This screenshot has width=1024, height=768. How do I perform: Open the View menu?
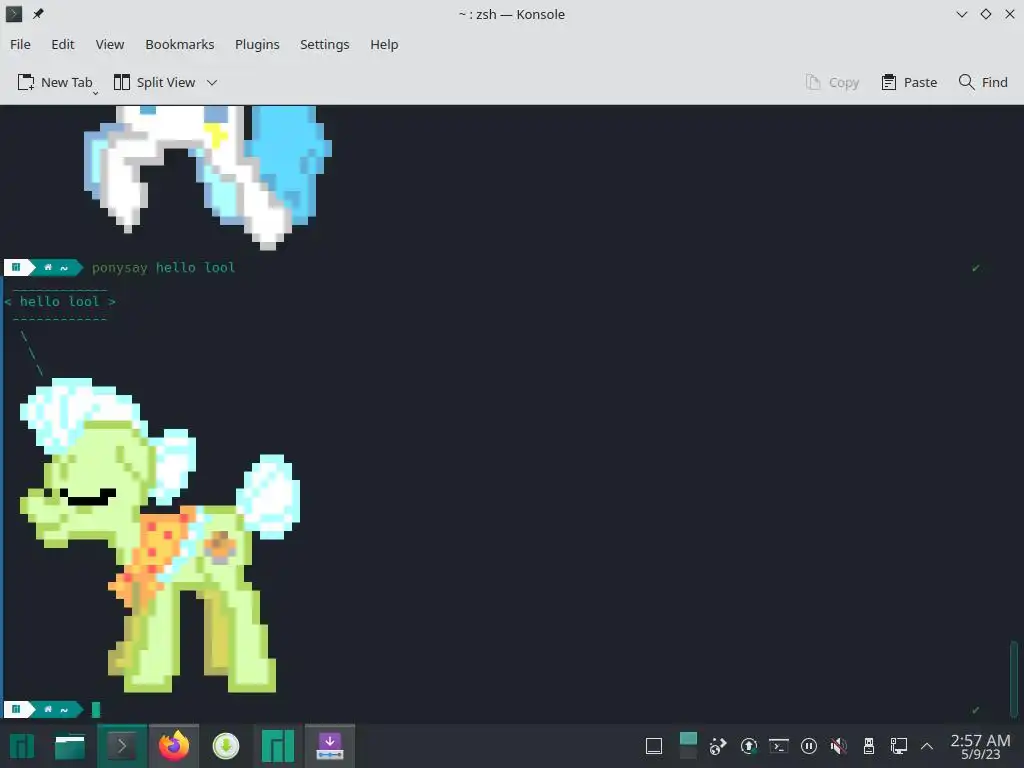110,44
